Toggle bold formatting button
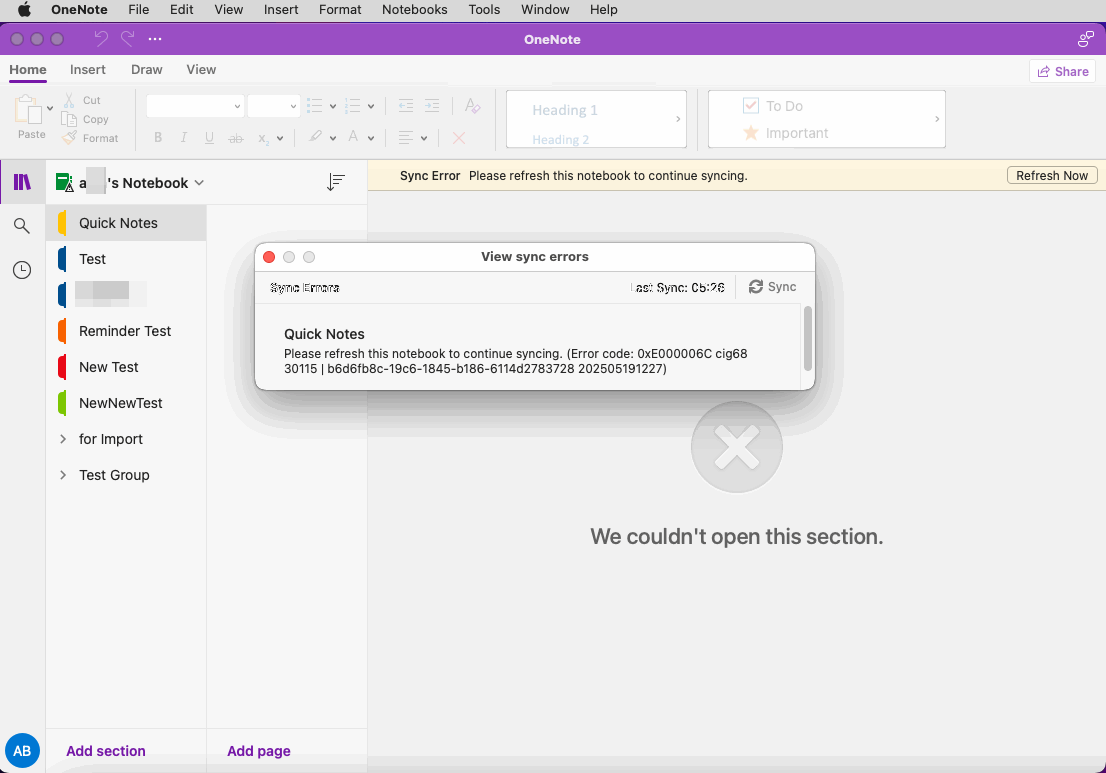The image size is (1106, 773). [158, 138]
